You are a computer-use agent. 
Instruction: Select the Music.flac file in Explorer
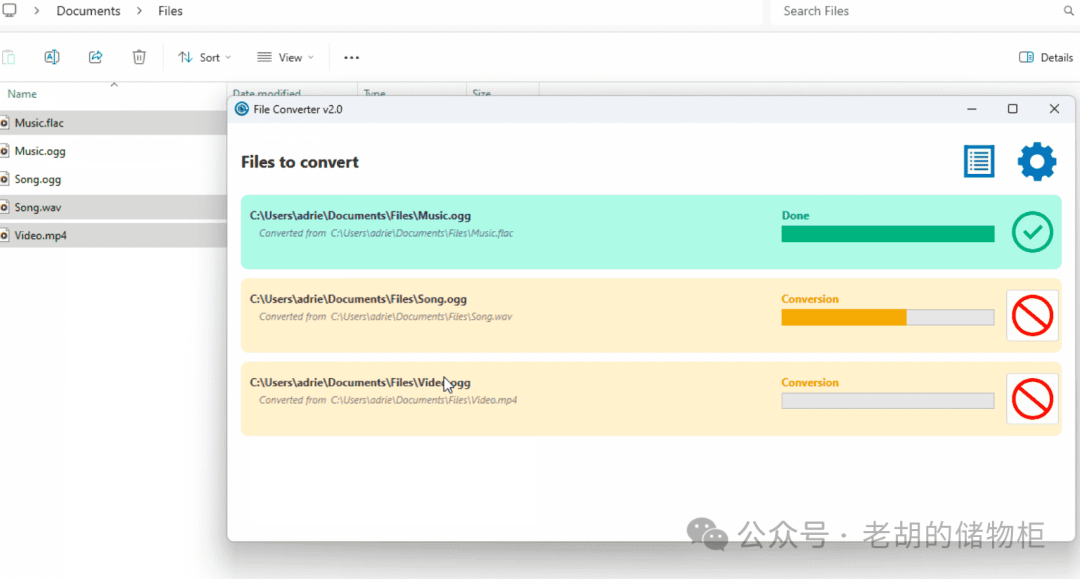click(x=113, y=123)
